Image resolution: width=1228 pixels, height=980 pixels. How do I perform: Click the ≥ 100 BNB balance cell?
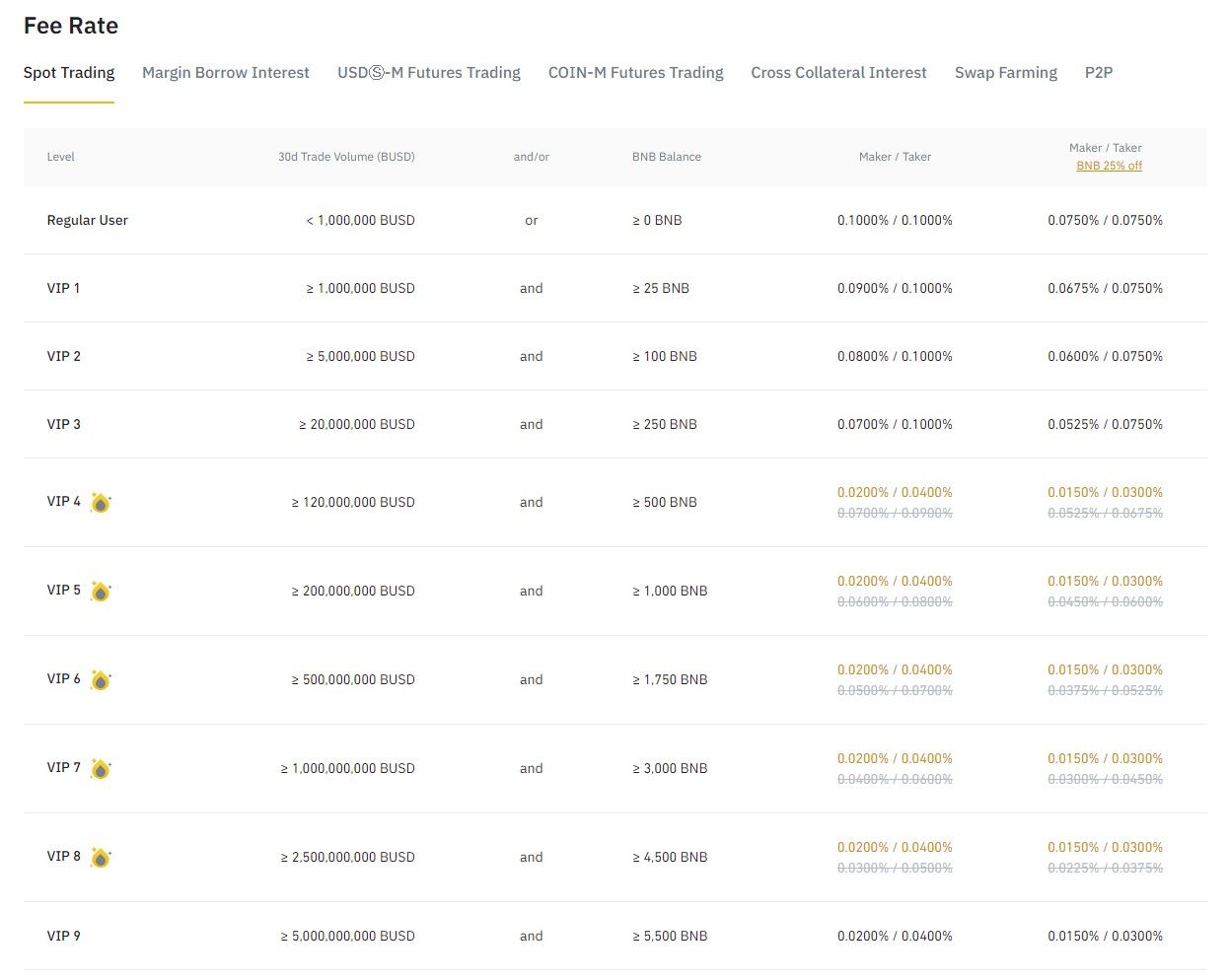665,357
